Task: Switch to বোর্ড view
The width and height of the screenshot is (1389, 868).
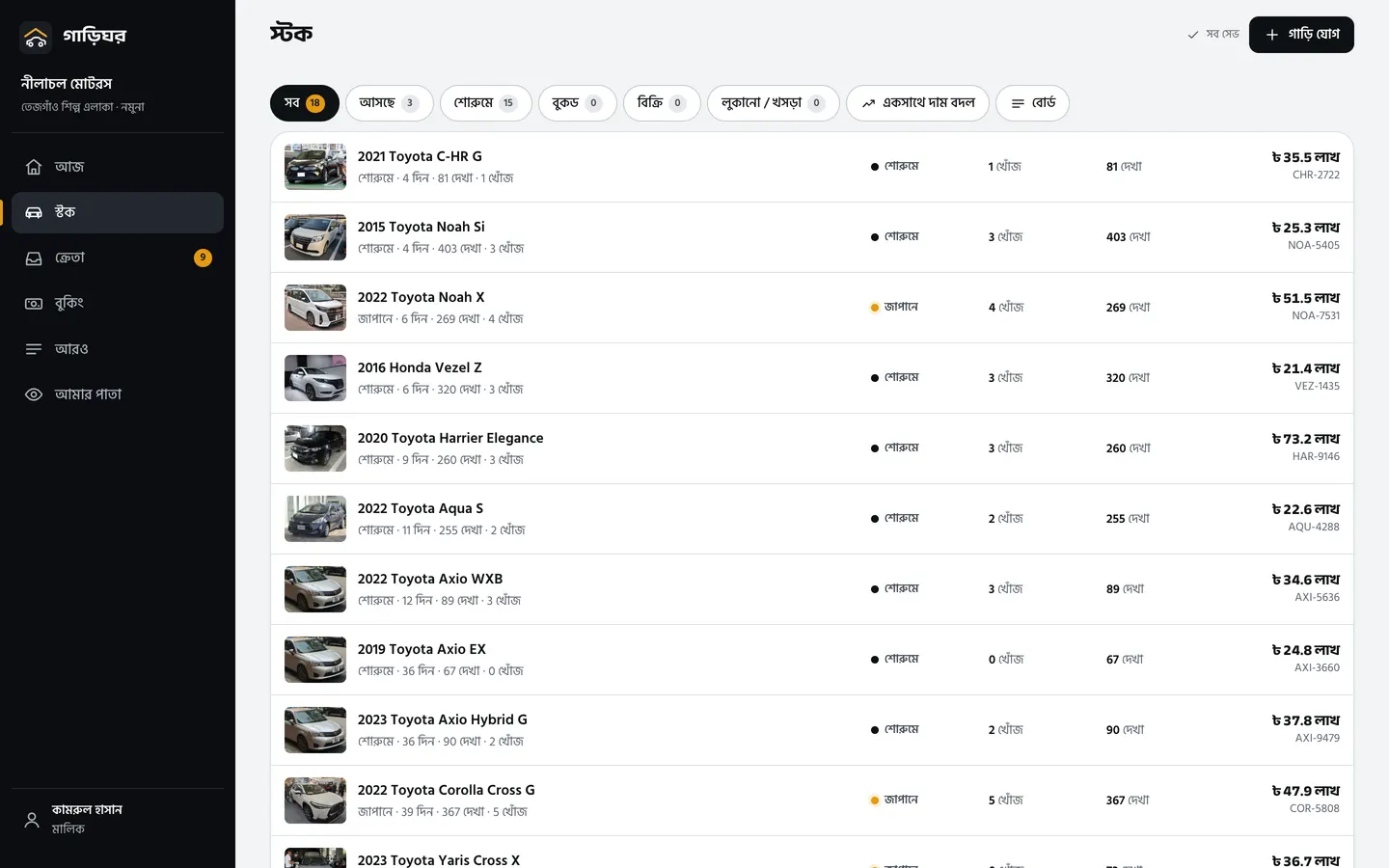Action: (1032, 103)
